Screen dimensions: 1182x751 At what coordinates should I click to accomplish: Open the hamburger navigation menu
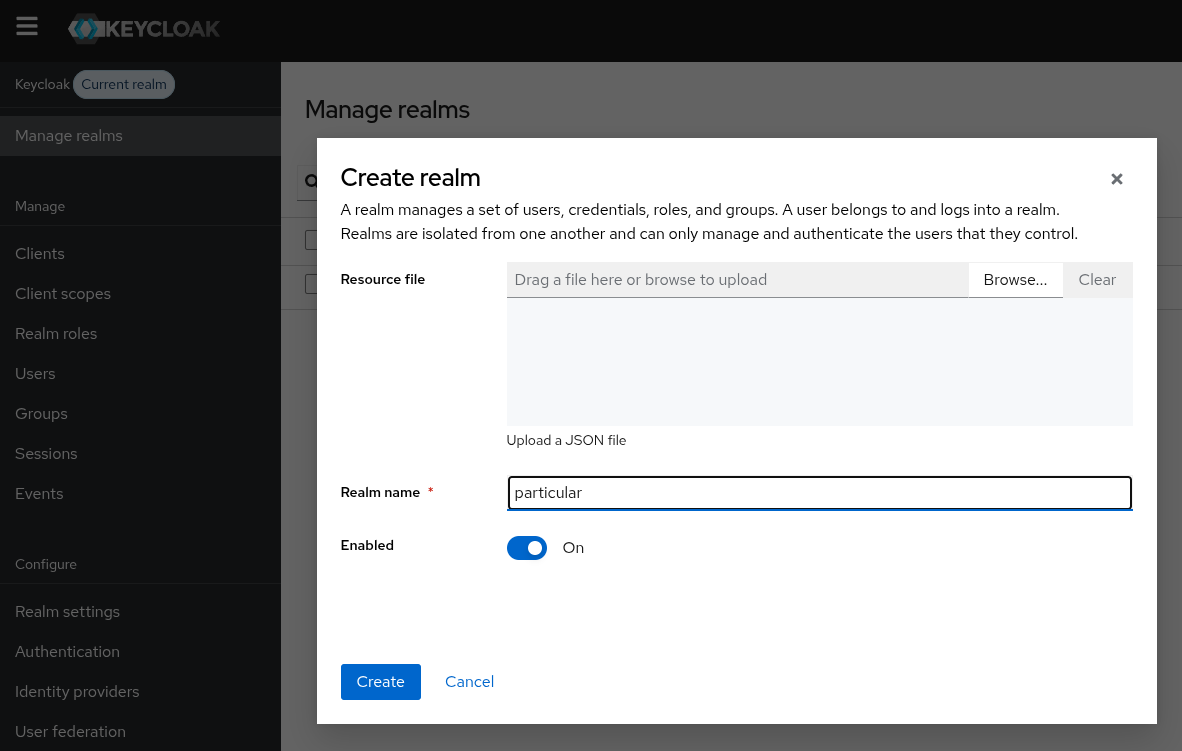pyautogui.click(x=27, y=27)
